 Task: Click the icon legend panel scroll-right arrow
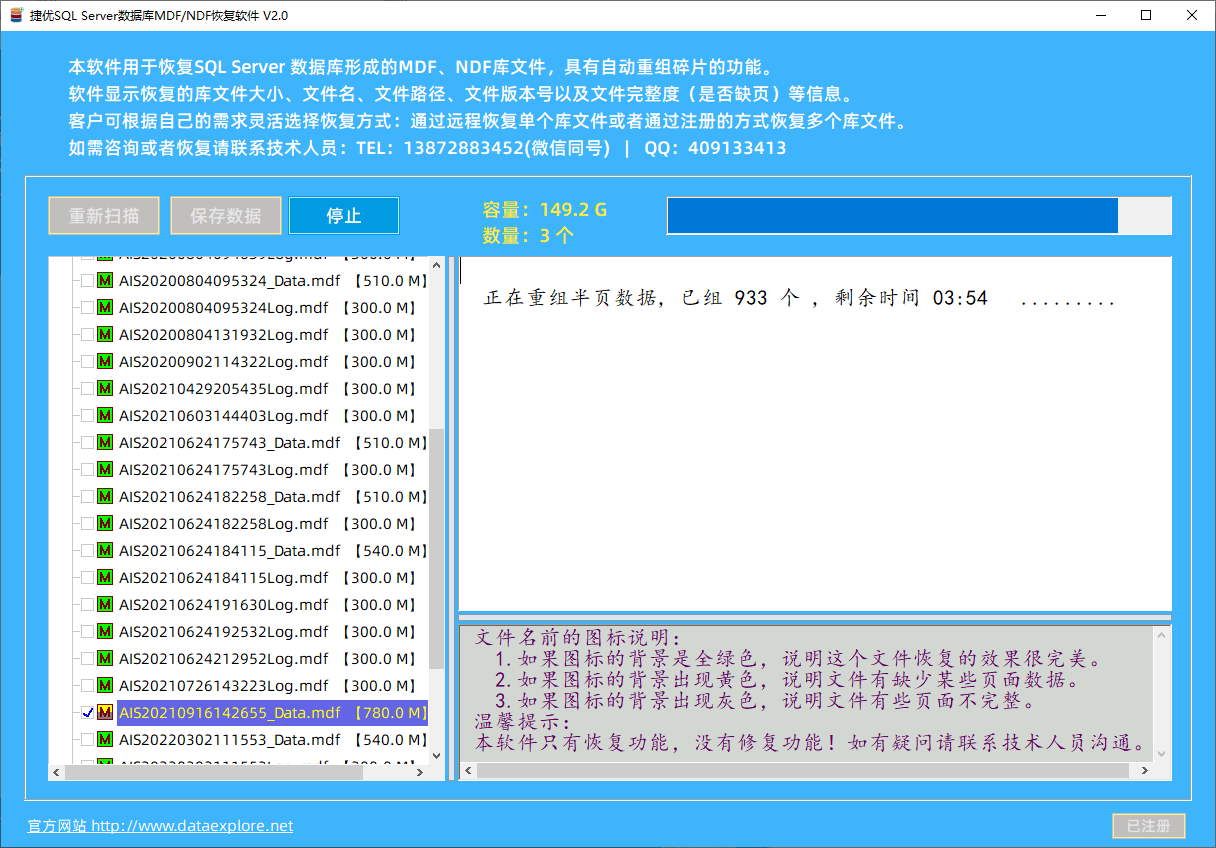(1145, 771)
